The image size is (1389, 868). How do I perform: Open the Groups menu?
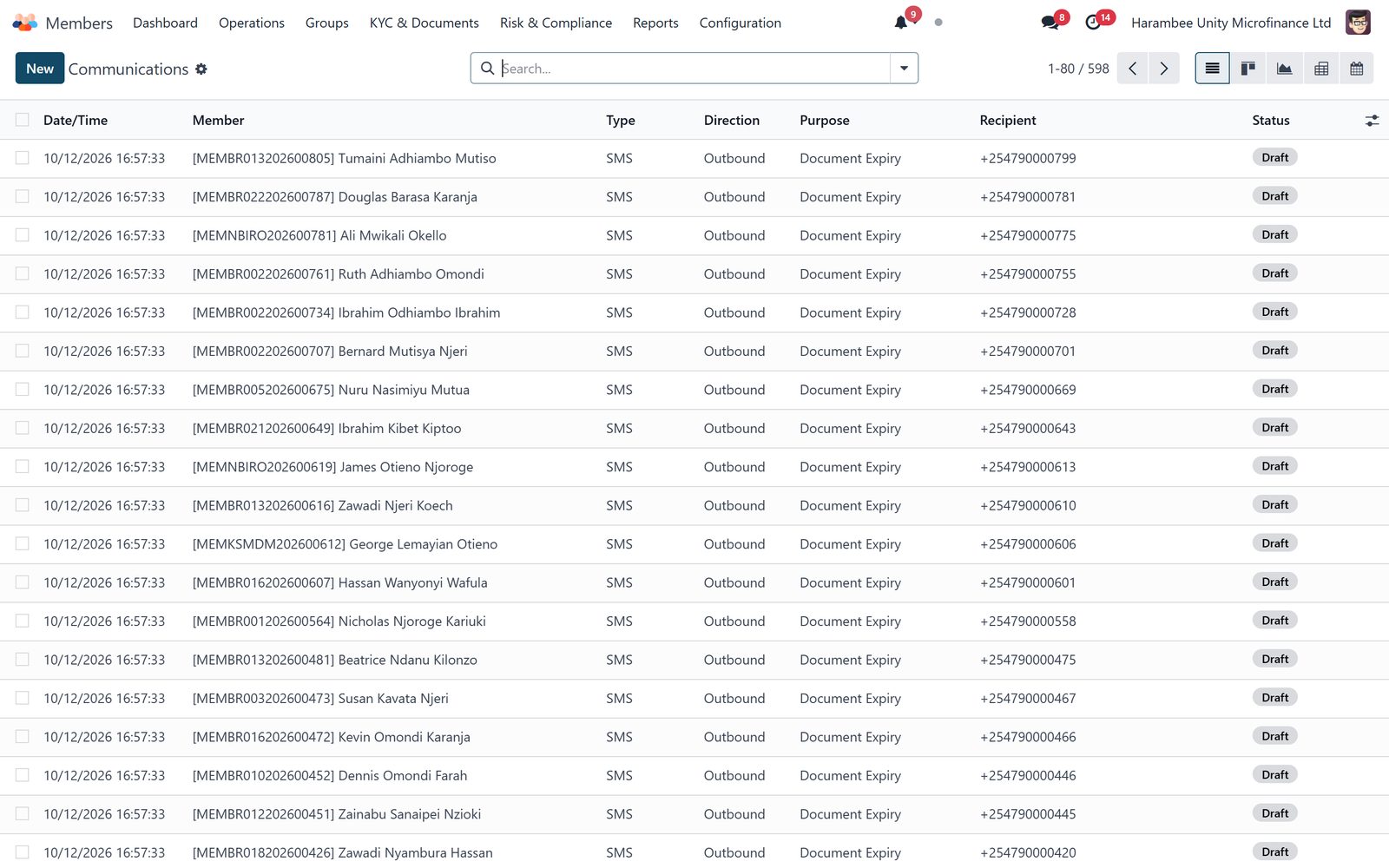click(327, 23)
